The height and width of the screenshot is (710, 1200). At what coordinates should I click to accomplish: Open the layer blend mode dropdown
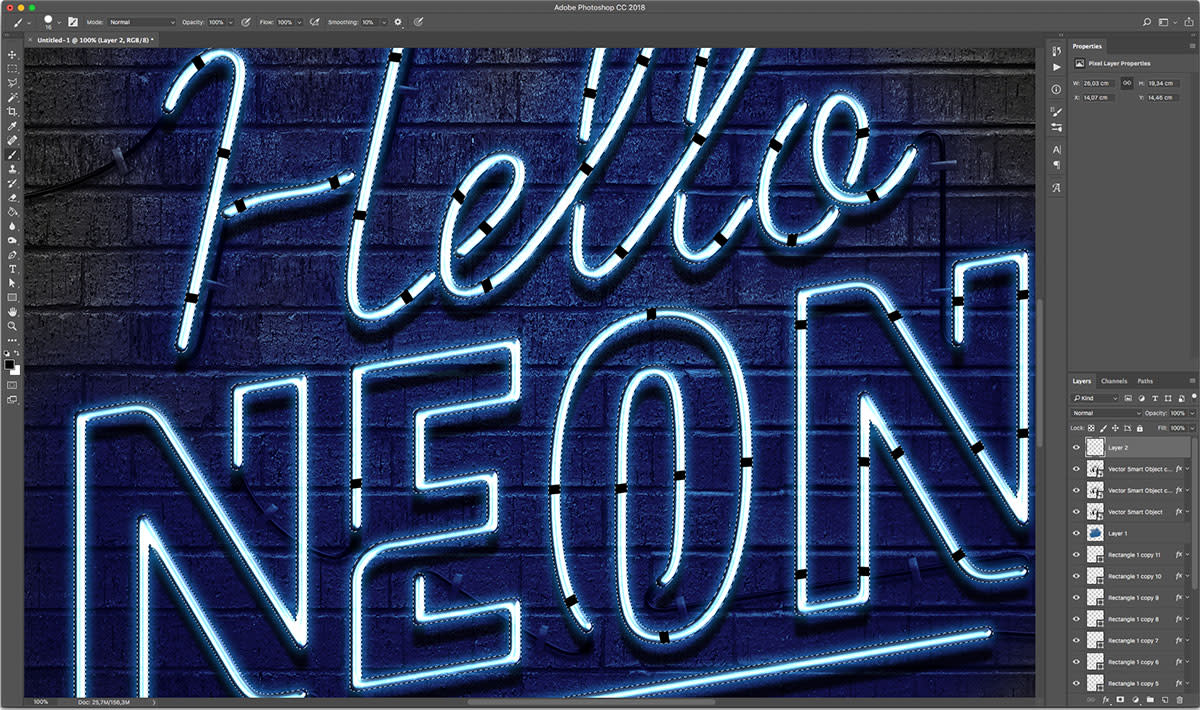coord(1106,413)
